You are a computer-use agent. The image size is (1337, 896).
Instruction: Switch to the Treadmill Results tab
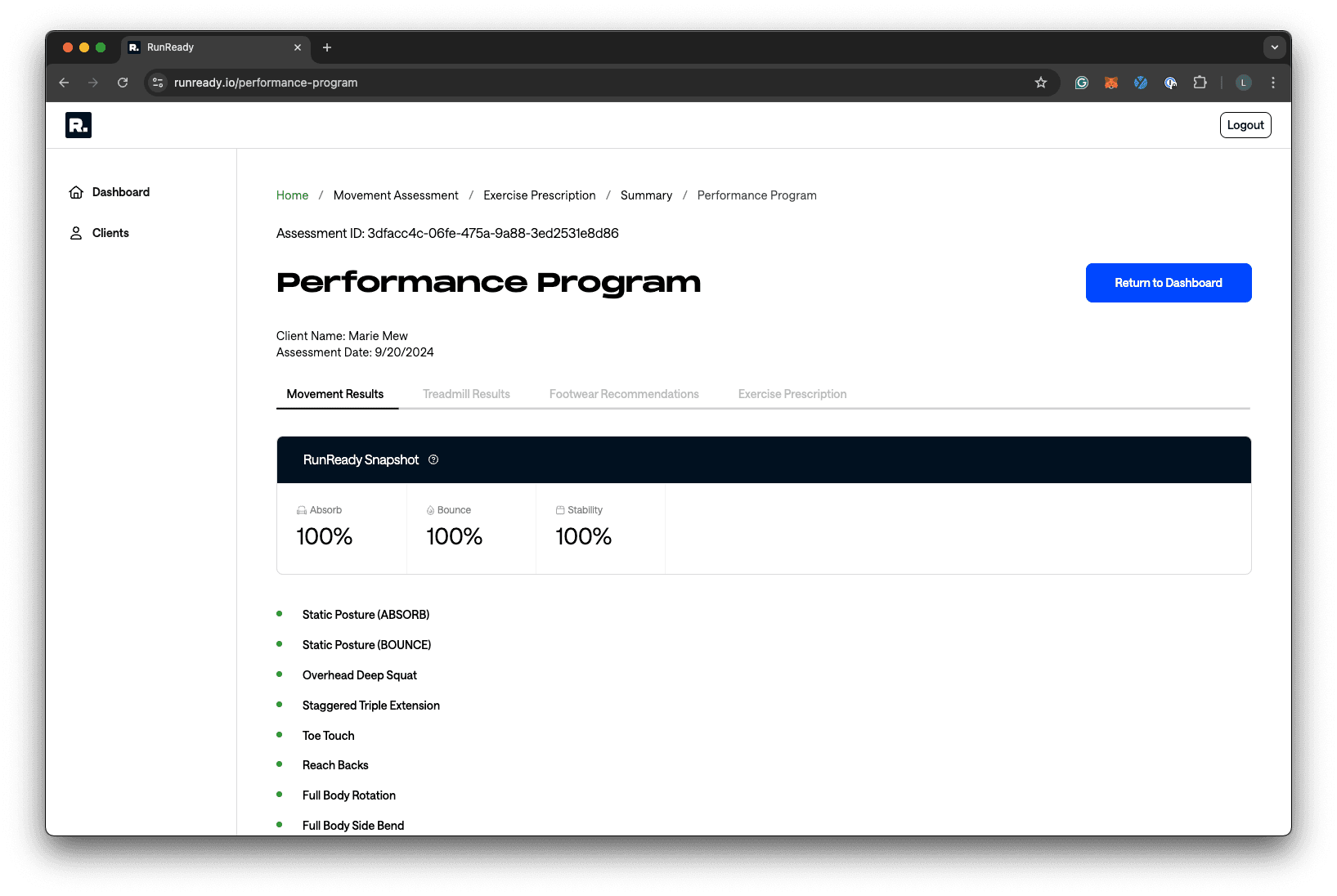[466, 394]
